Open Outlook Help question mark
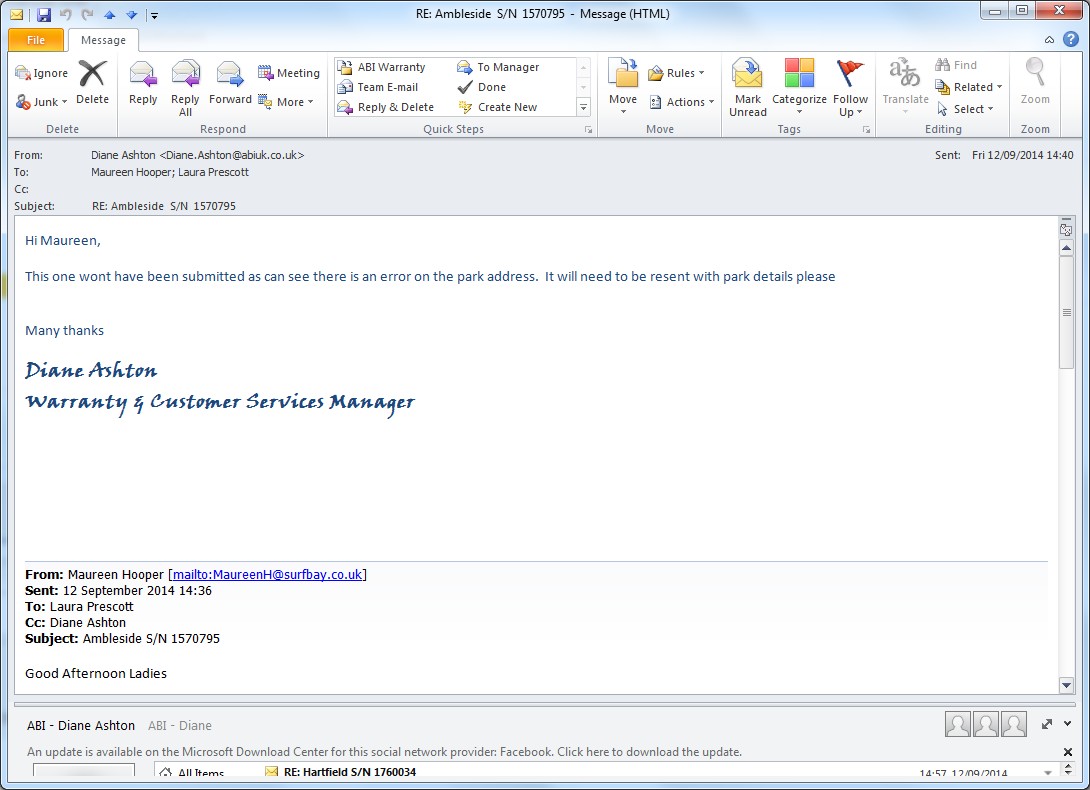 1071,39
